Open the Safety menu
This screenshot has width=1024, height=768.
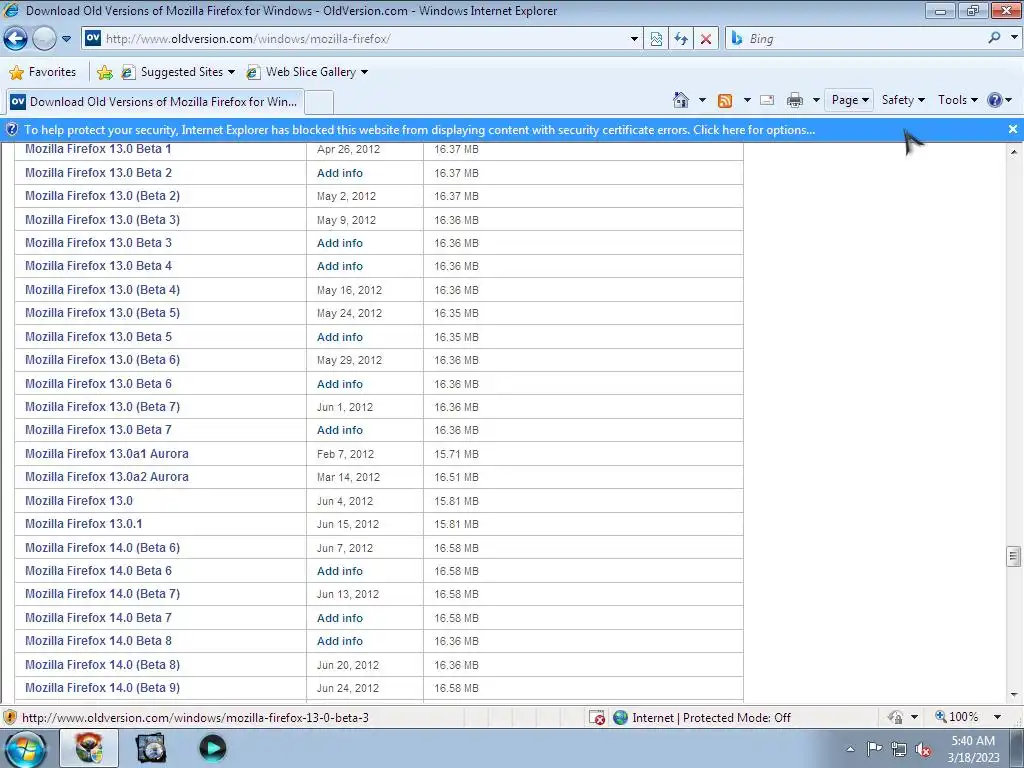pos(903,100)
